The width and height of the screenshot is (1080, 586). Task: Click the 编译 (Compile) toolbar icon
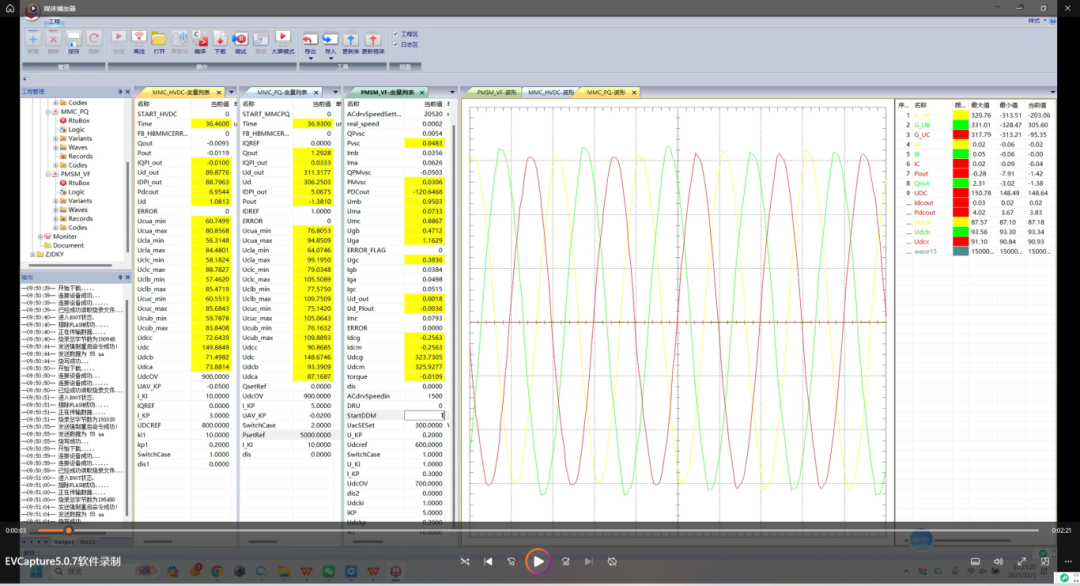tap(201, 39)
